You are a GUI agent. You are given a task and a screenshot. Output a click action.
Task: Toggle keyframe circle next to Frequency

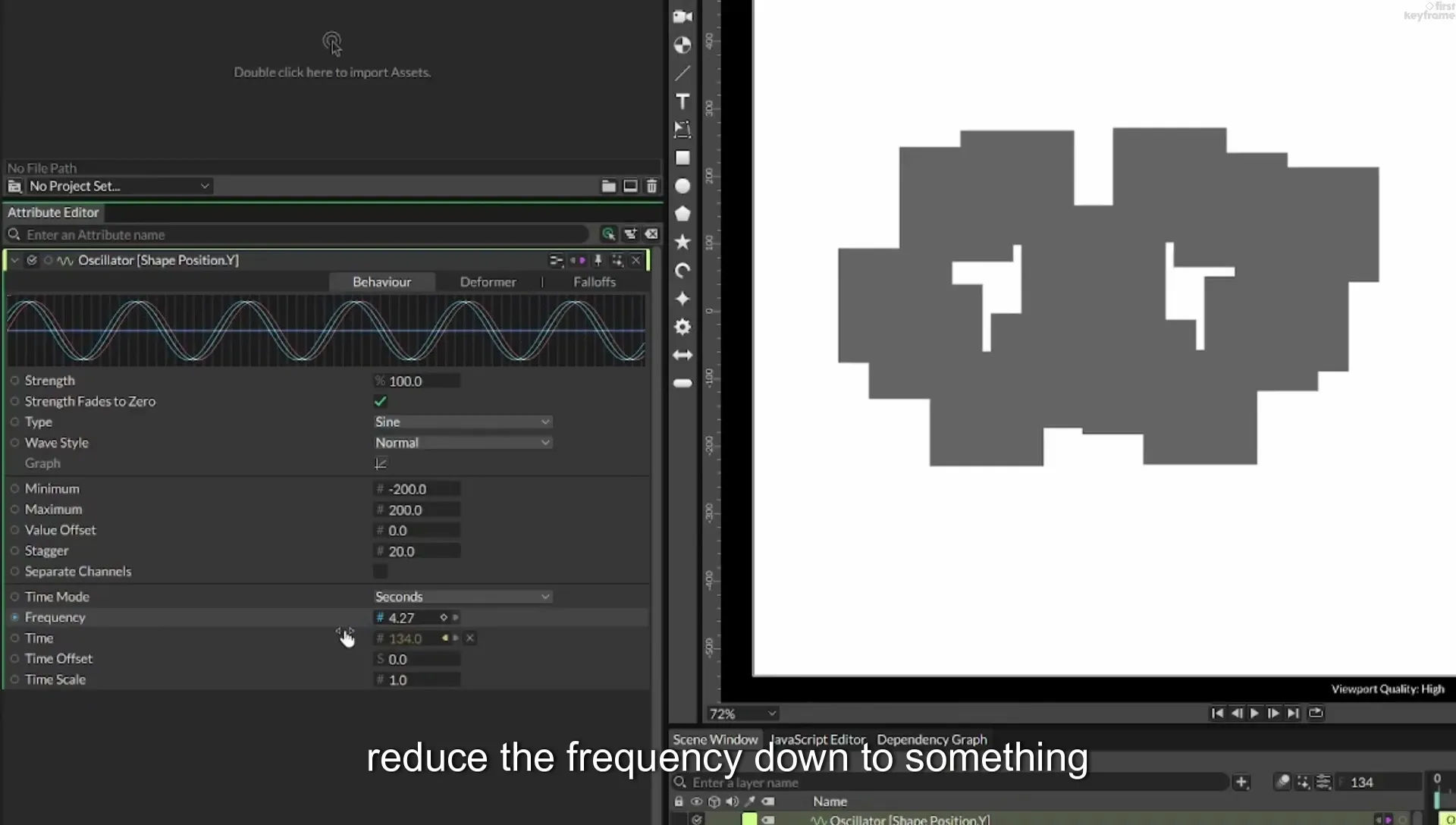point(14,617)
